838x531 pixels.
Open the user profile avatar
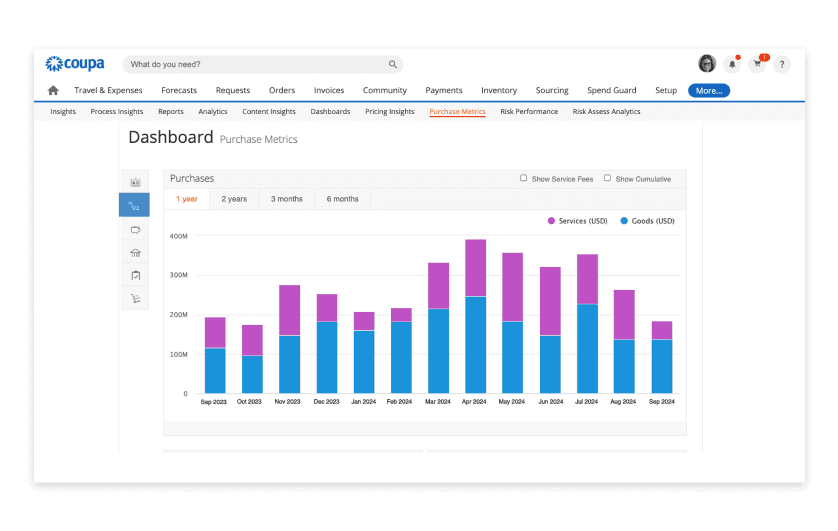click(707, 64)
